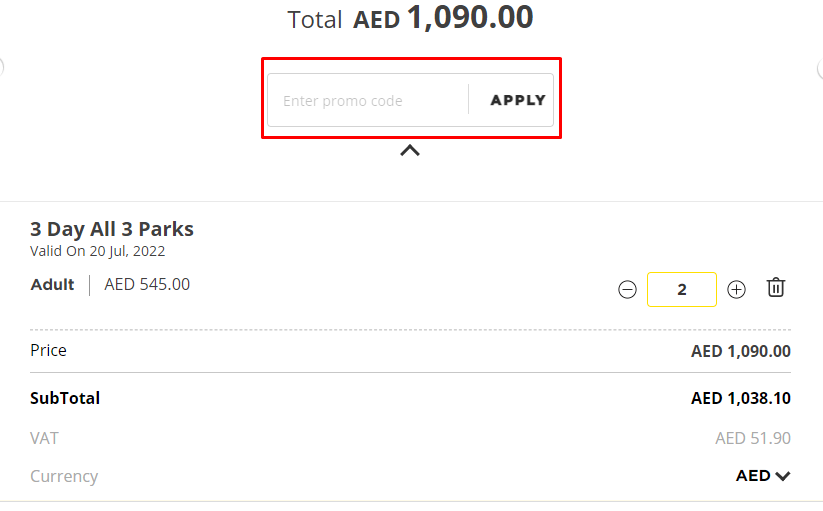Decrease Adult ticket quantity with minus icon
The width and height of the screenshot is (823, 511).
pyautogui.click(x=627, y=290)
